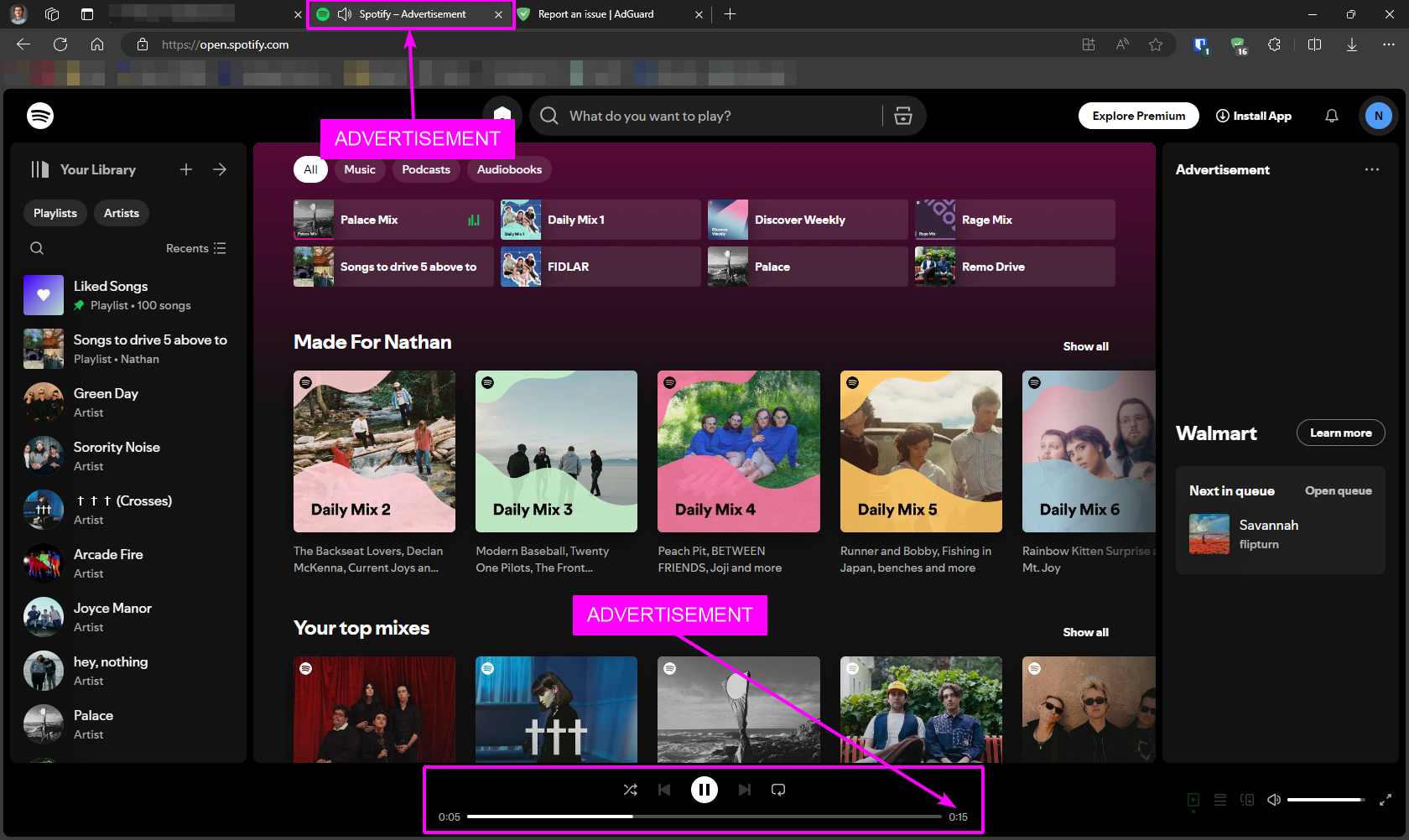Screen dimensions: 1409x840
Task: Open Daily Mix 1 shortcut
Action: (601, 220)
